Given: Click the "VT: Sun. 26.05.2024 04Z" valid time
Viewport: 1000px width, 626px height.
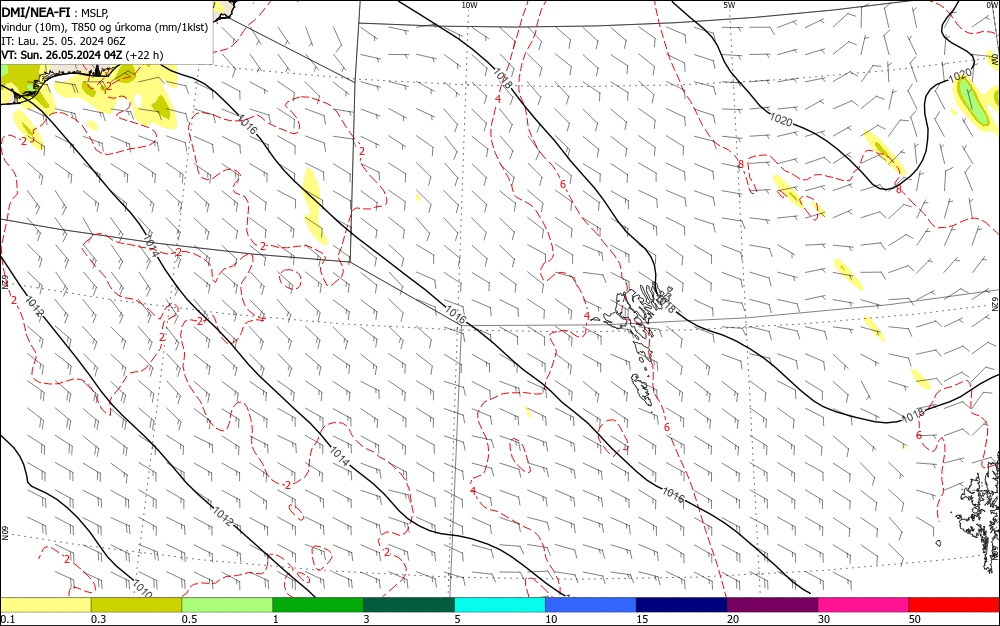Looking at the screenshot, I should 62,55.
